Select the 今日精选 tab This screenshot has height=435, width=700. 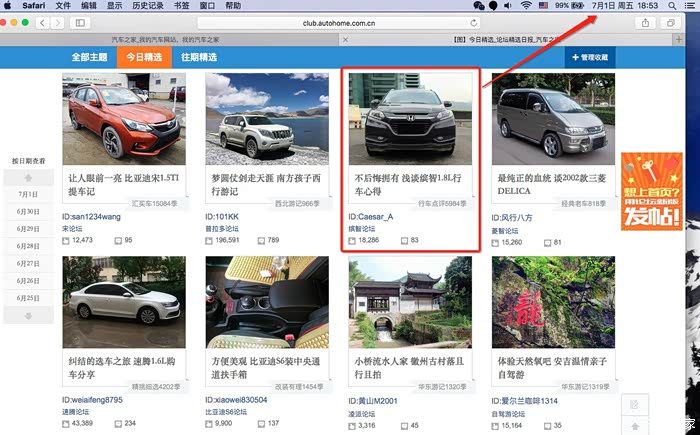(144, 57)
